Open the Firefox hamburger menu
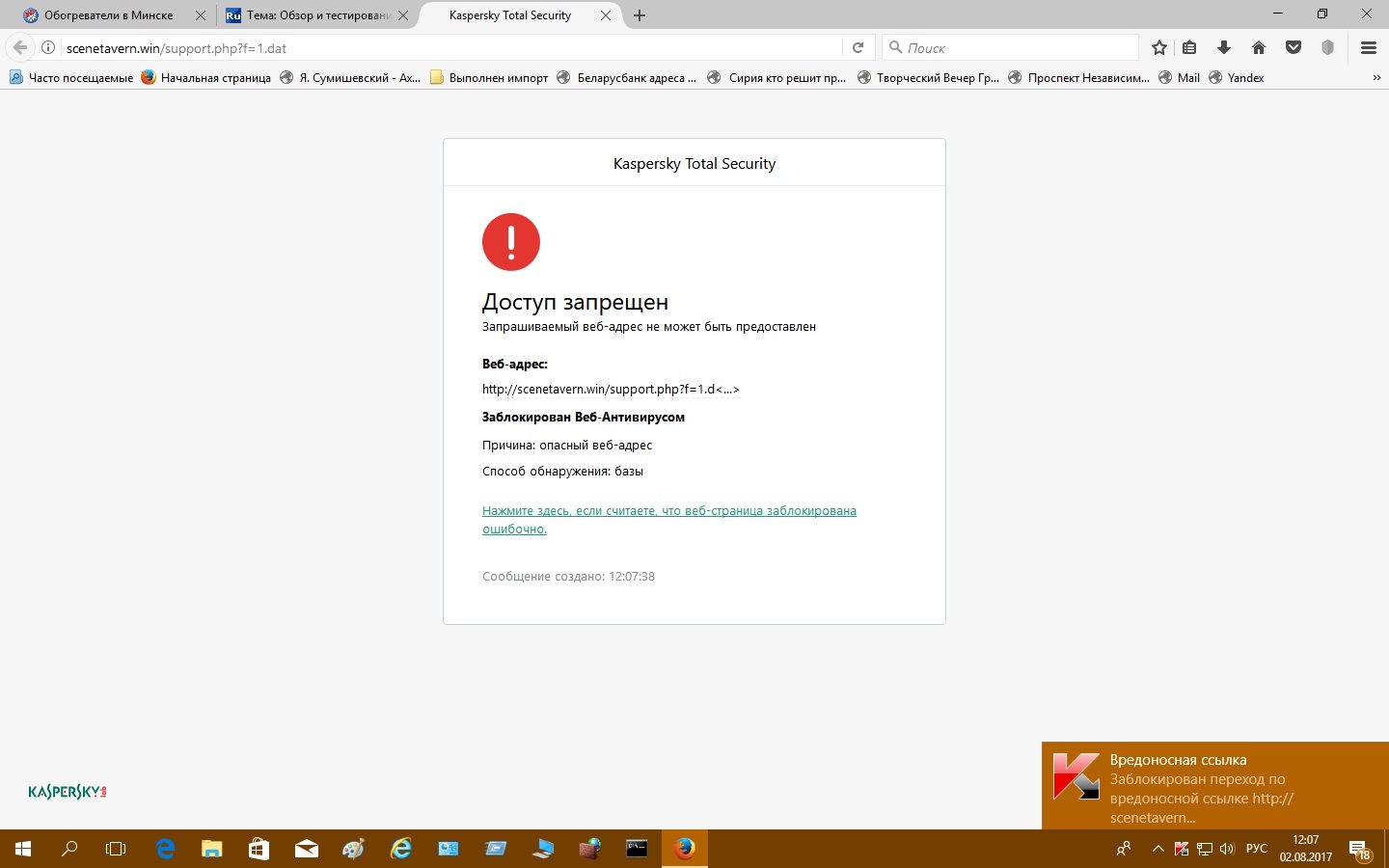The image size is (1389, 868). tap(1368, 47)
